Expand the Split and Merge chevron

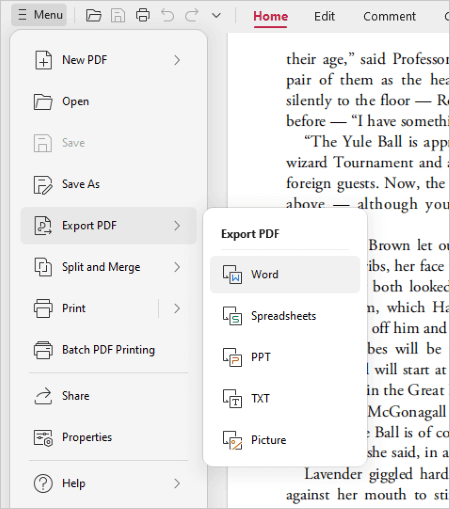[x=177, y=267]
